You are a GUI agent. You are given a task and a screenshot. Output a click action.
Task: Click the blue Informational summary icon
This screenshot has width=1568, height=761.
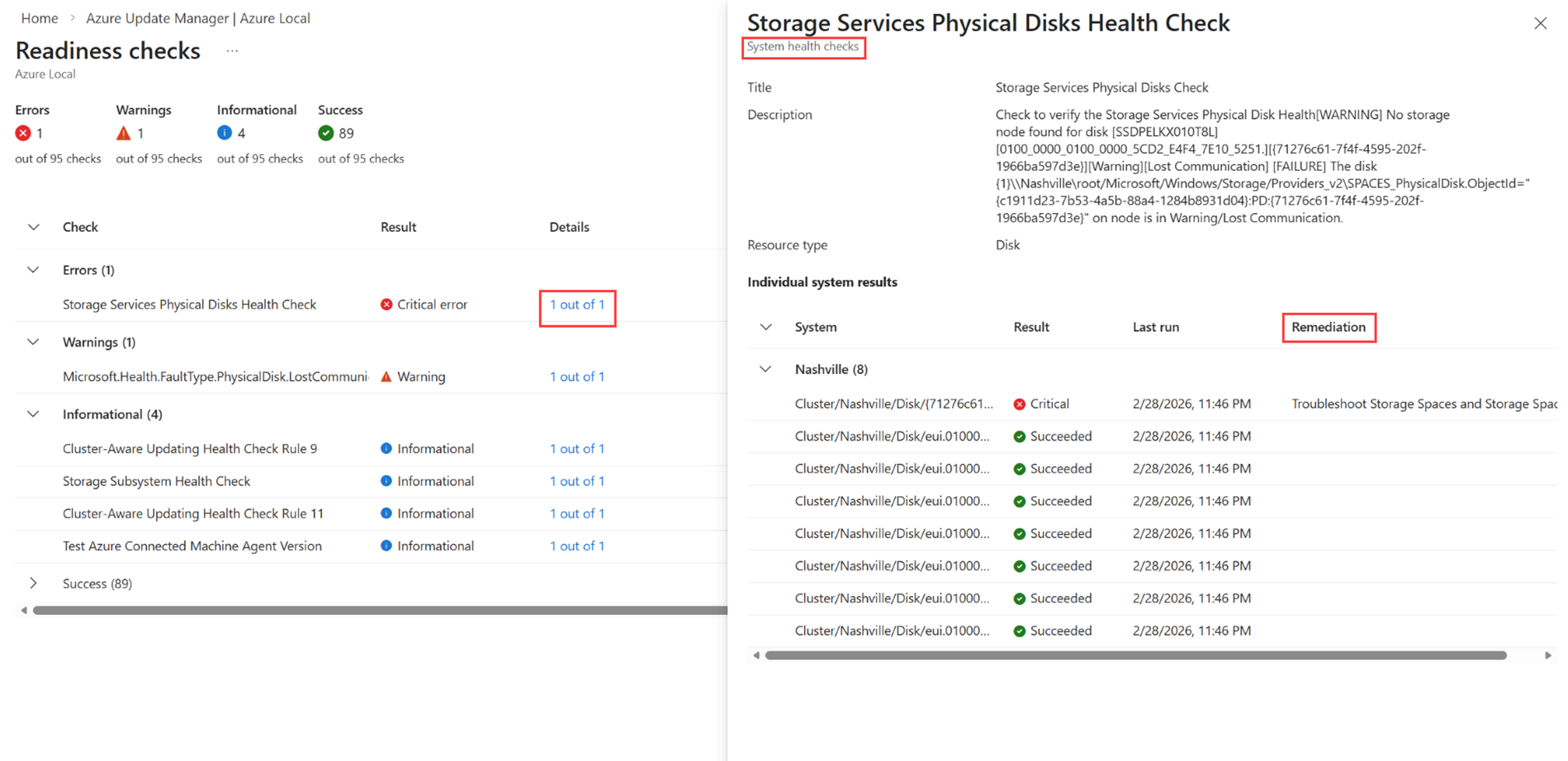225,133
